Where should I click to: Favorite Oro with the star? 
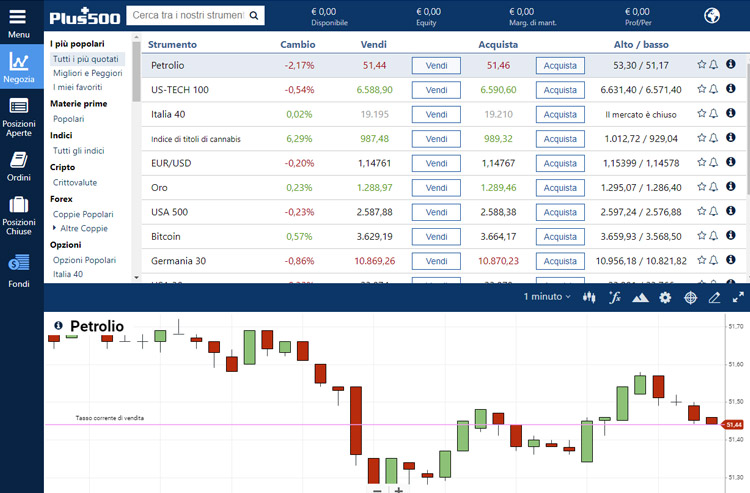[701, 186]
